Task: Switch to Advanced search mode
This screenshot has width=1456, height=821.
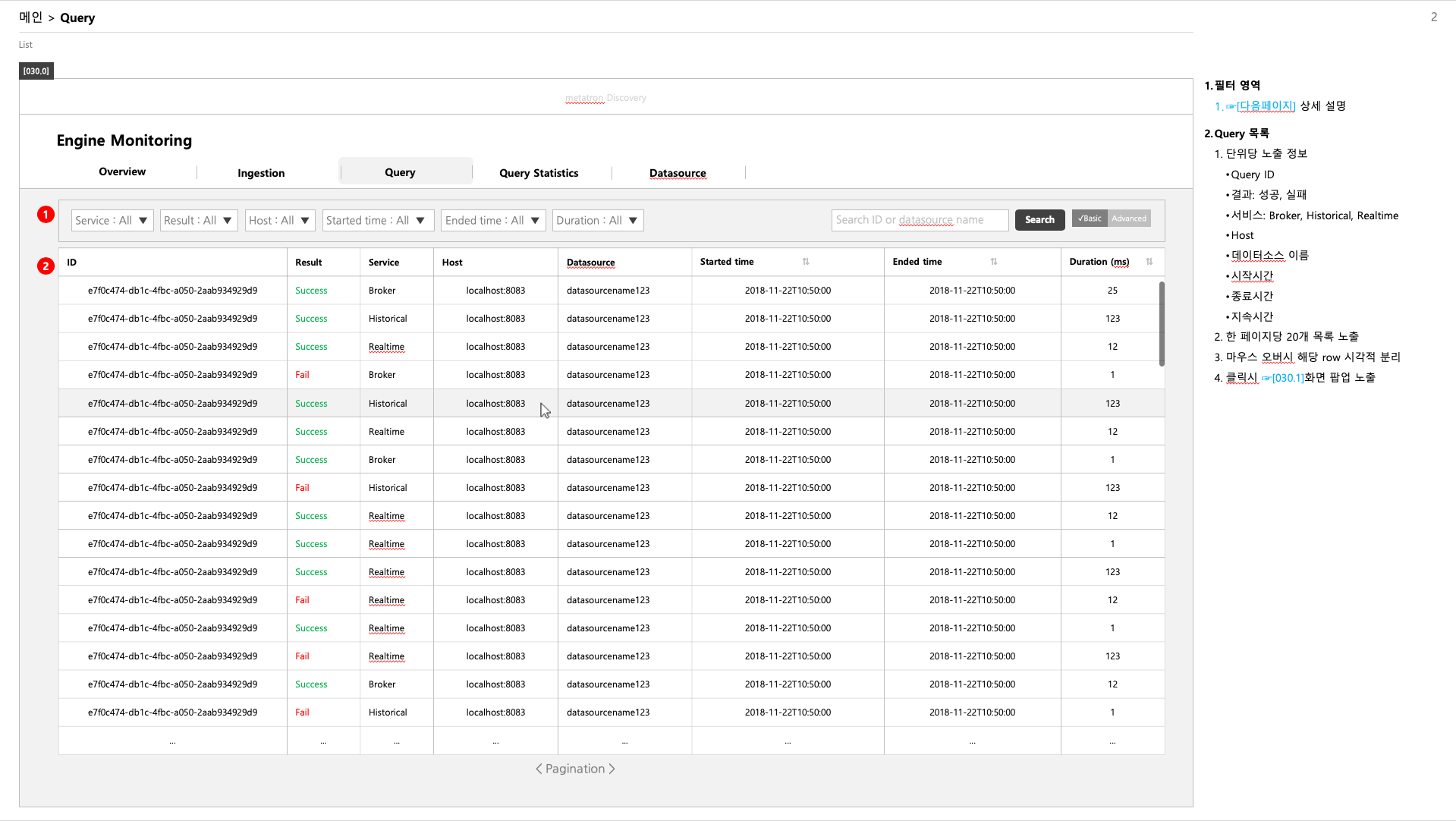Action: [1129, 219]
